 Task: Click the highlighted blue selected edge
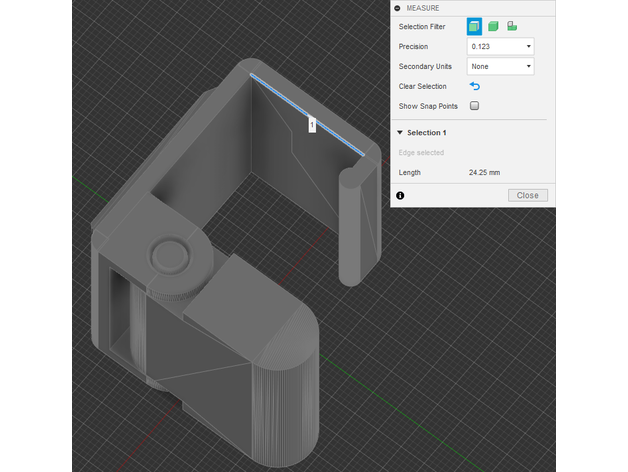coord(280,94)
